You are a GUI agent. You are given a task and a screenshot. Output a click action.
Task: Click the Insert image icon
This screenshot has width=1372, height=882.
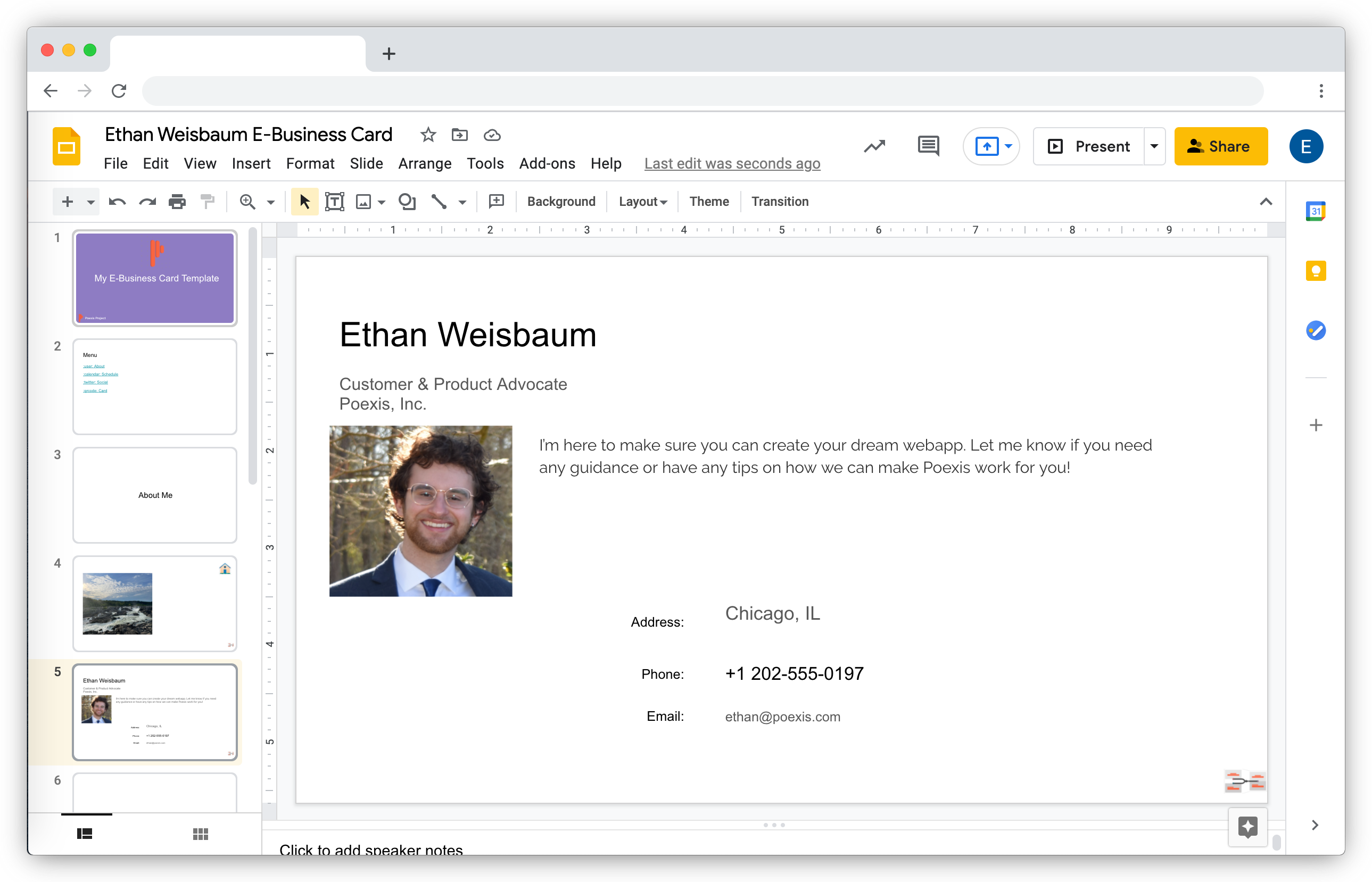tap(363, 202)
